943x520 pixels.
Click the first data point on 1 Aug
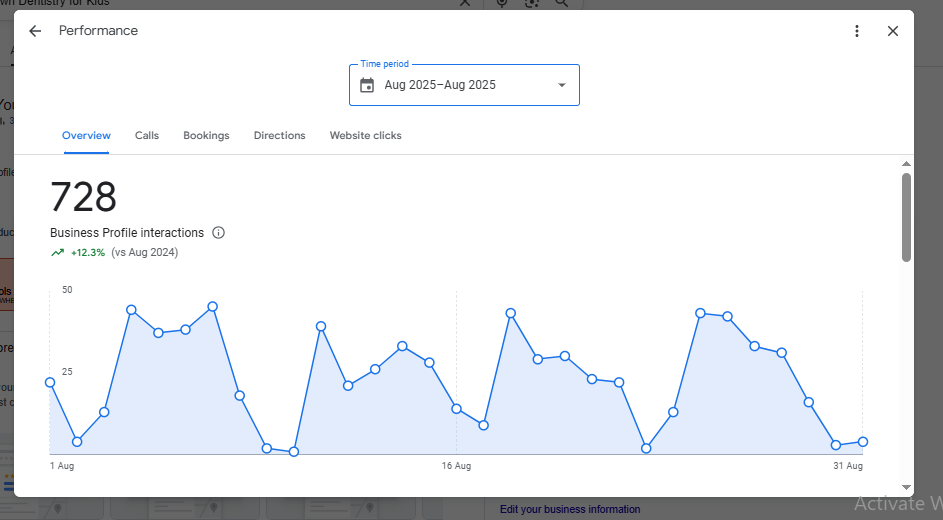coord(50,382)
